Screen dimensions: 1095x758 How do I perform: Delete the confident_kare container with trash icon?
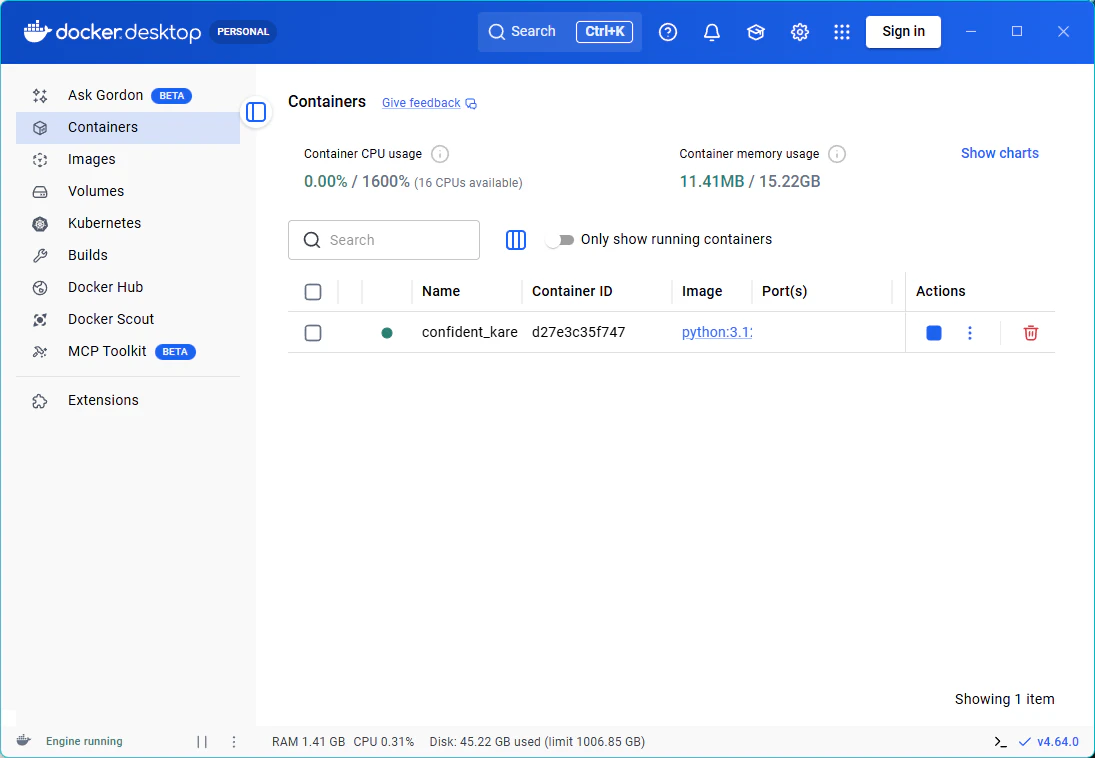point(1031,333)
